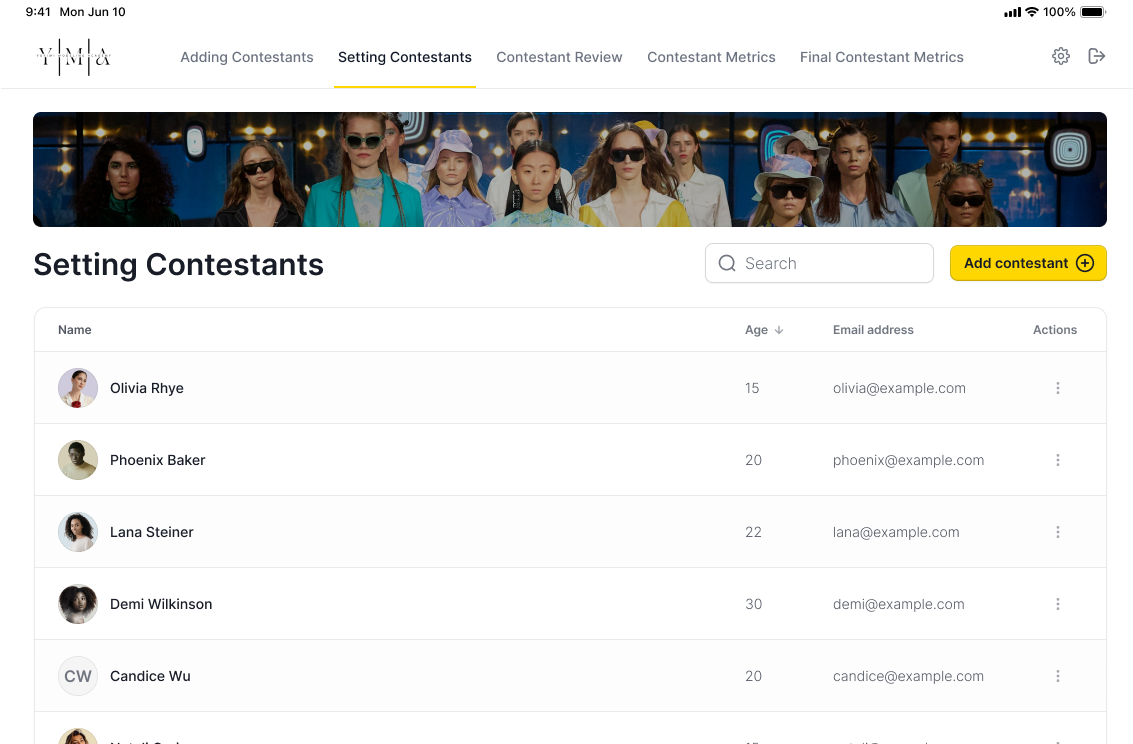Click Demi Wilkinson's avatar
Image resolution: width=1133 pixels, height=744 pixels.
(78, 604)
